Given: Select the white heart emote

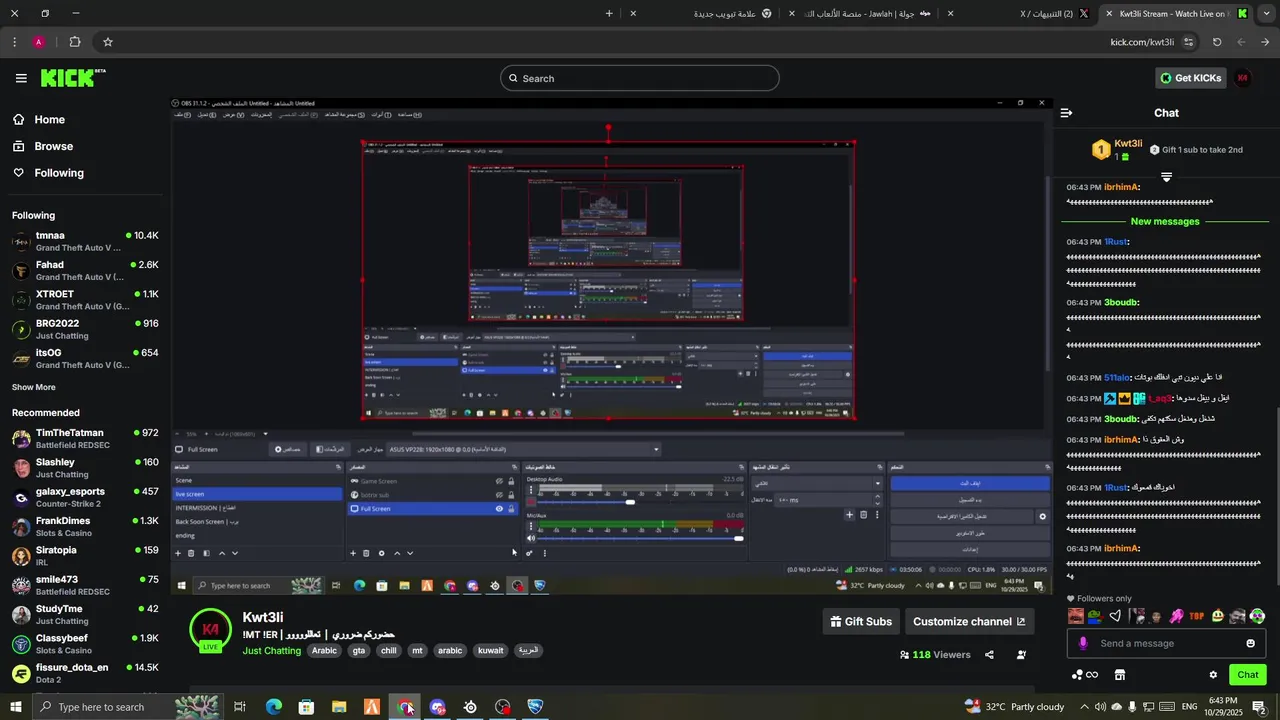Looking at the screenshot, I should [1115, 616].
